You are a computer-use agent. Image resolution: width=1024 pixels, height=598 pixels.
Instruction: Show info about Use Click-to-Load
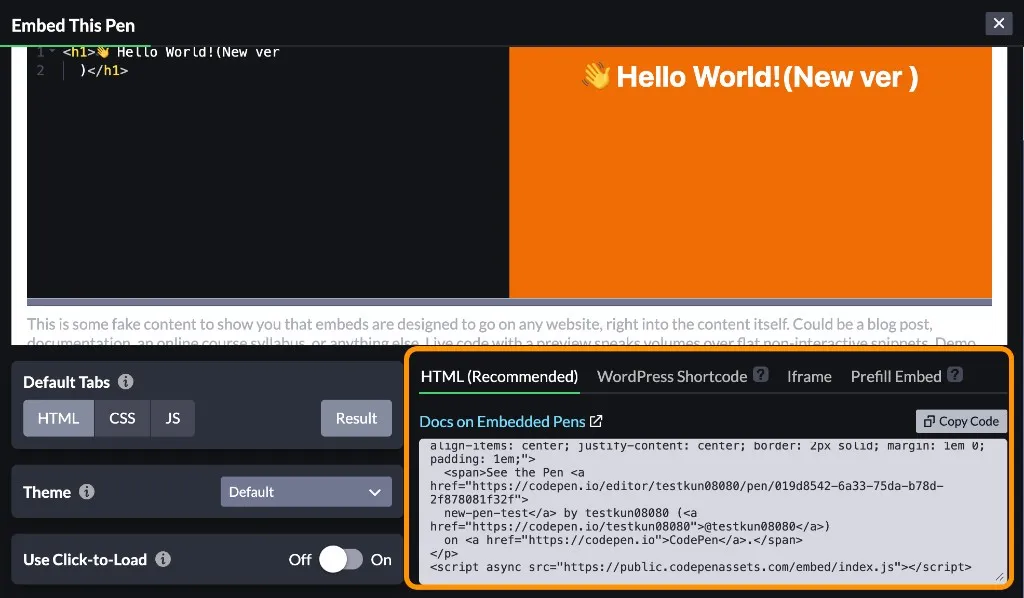coord(163,559)
